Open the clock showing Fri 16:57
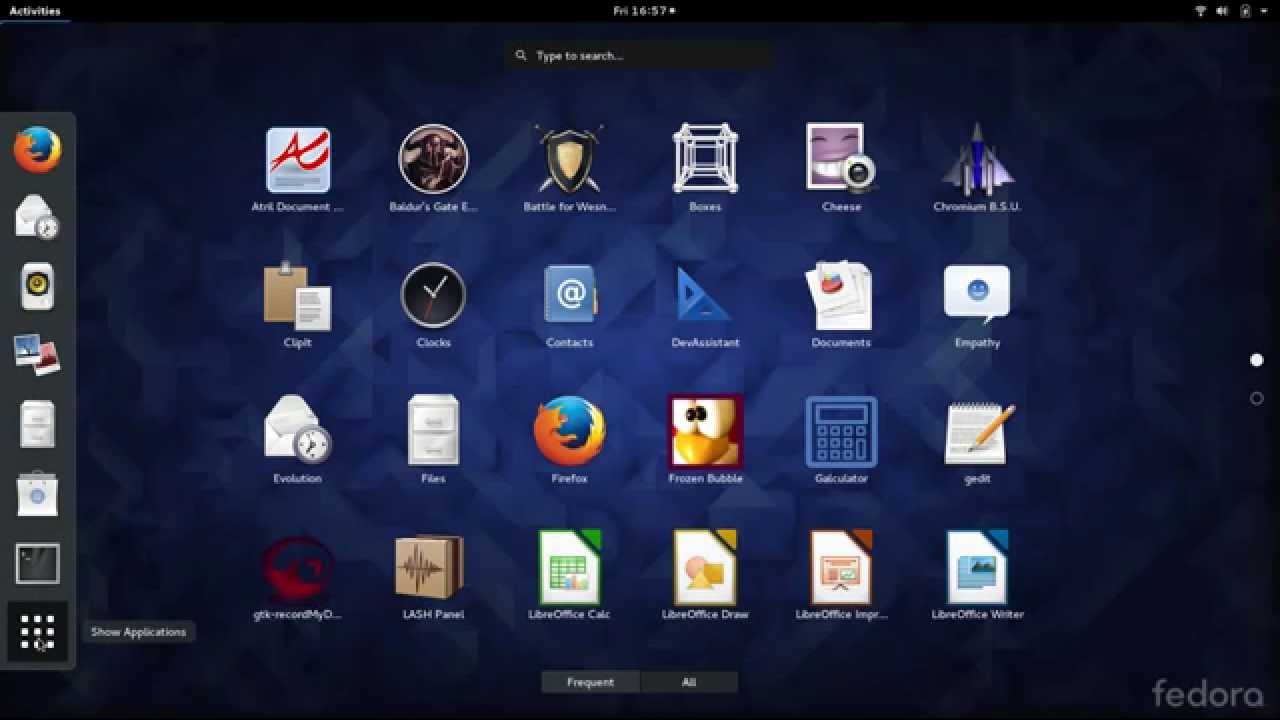This screenshot has width=1280, height=720. [643, 10]
